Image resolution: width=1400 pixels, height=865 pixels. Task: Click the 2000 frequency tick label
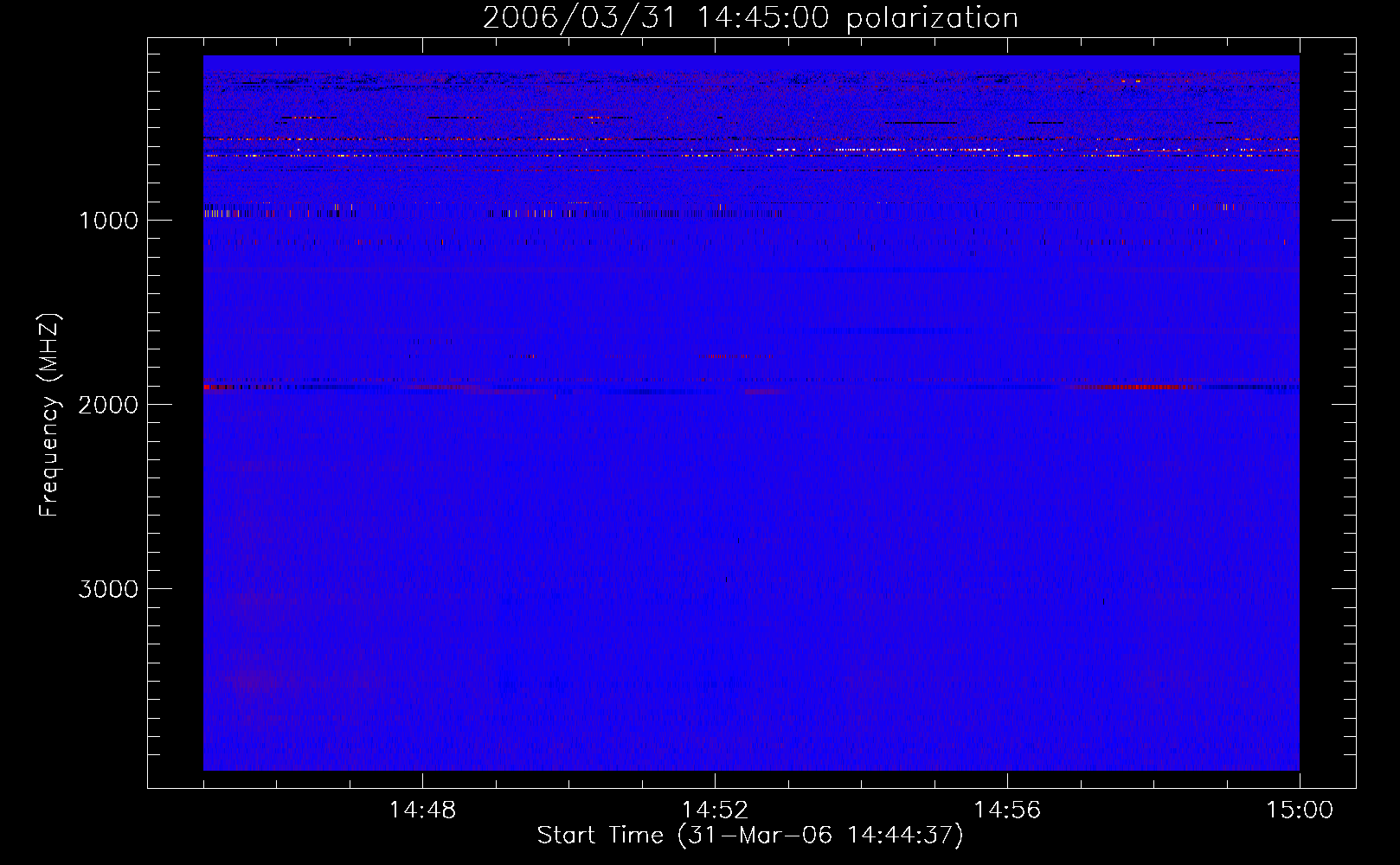(108, 405)
